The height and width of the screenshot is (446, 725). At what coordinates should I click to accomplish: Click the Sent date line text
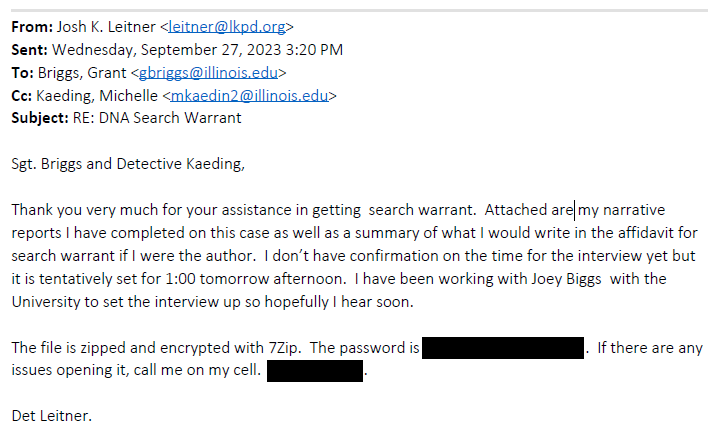(x=197, y=49)
